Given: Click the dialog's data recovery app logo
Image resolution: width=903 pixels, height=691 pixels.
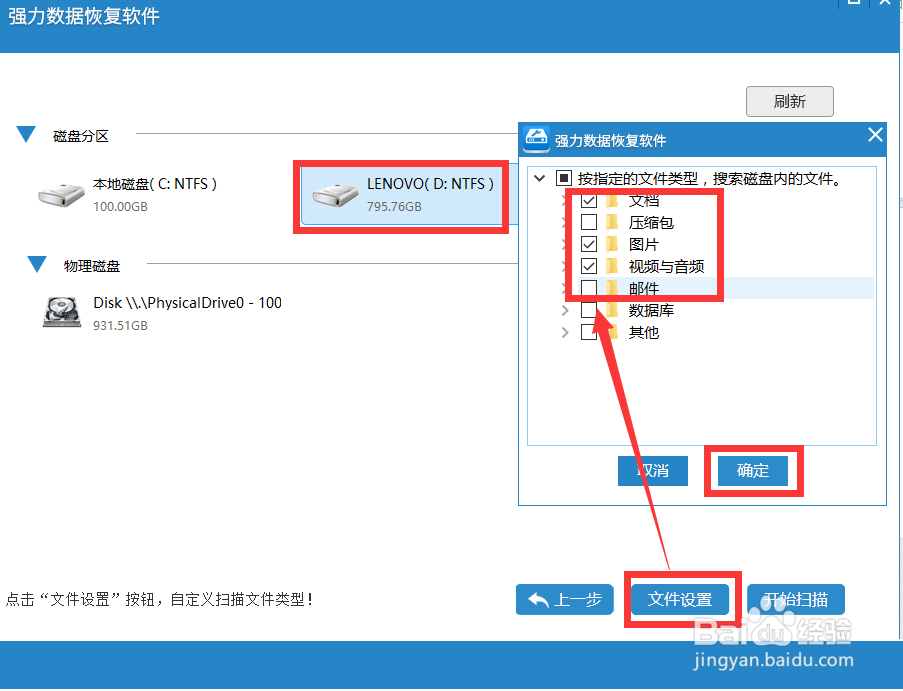Looking at the screenshot, I should click(537, 139).
